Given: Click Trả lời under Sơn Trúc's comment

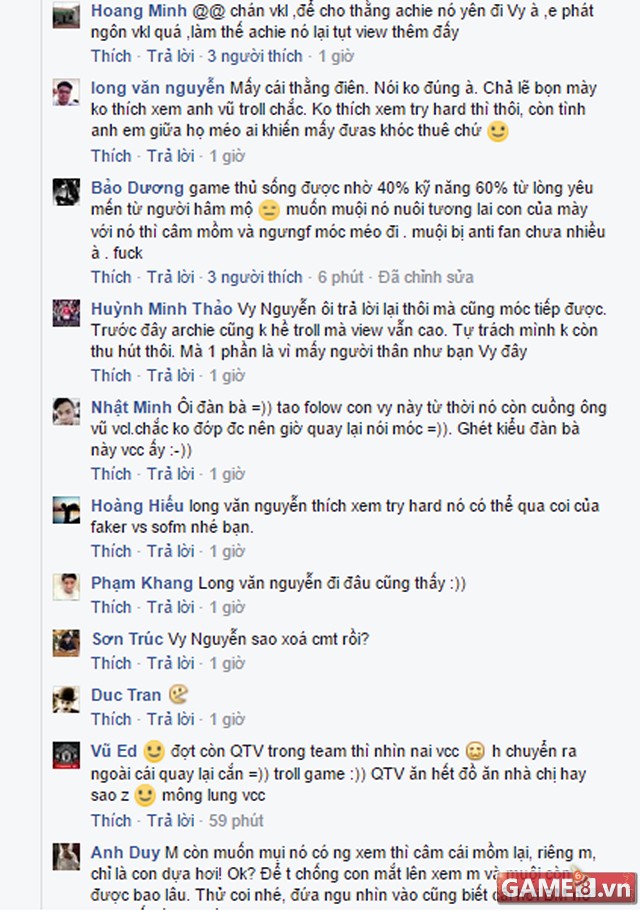Looking at the screenshot, I should click(x=170, y=663).
